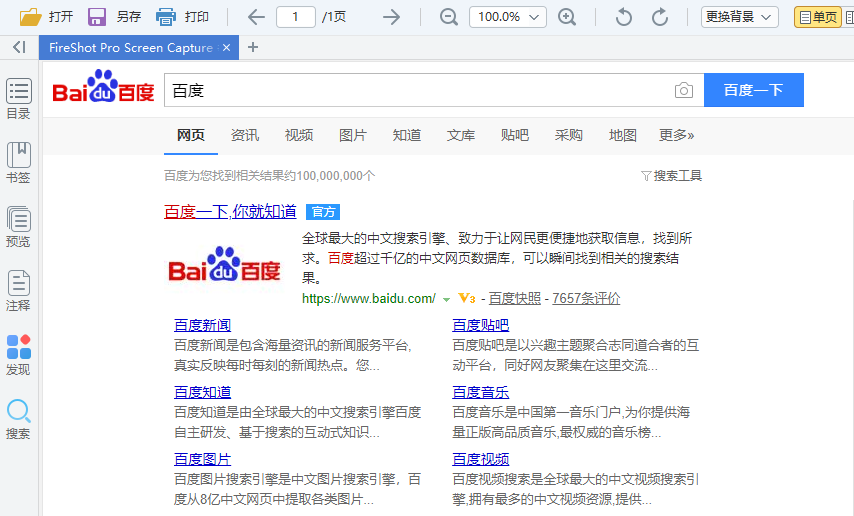The width and height of the screenshot is (854, 516).
Task: Click the page number input field
Action: pyautogui.click(x=296, y=17)
